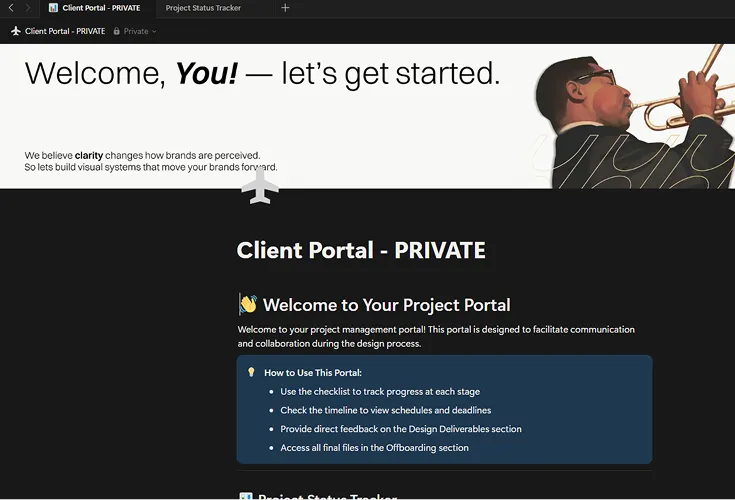Click the Client Portal - PRIVATE page title

[361, 250]
